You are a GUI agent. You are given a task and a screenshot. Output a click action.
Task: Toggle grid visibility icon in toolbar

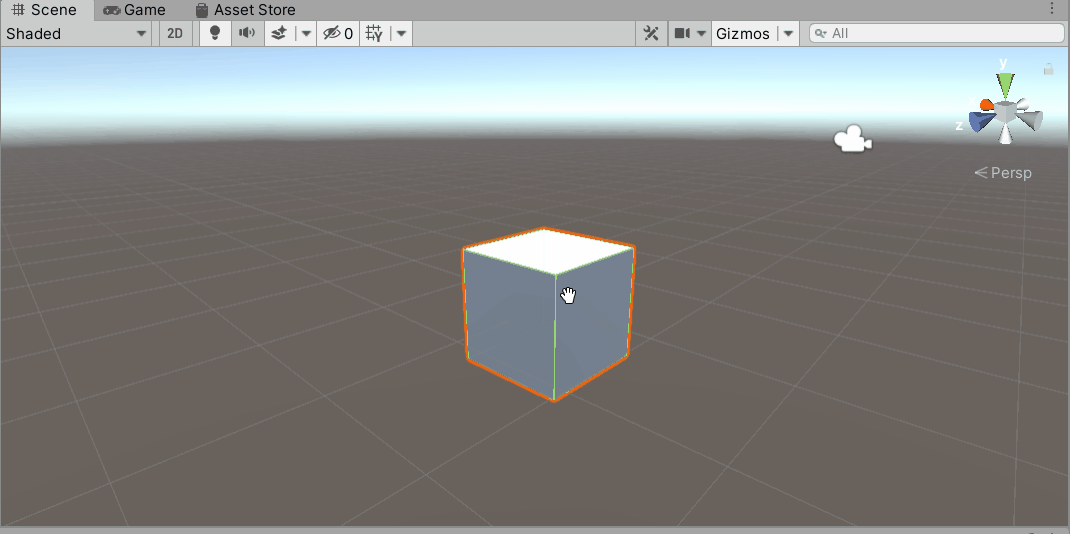[374, 33]
